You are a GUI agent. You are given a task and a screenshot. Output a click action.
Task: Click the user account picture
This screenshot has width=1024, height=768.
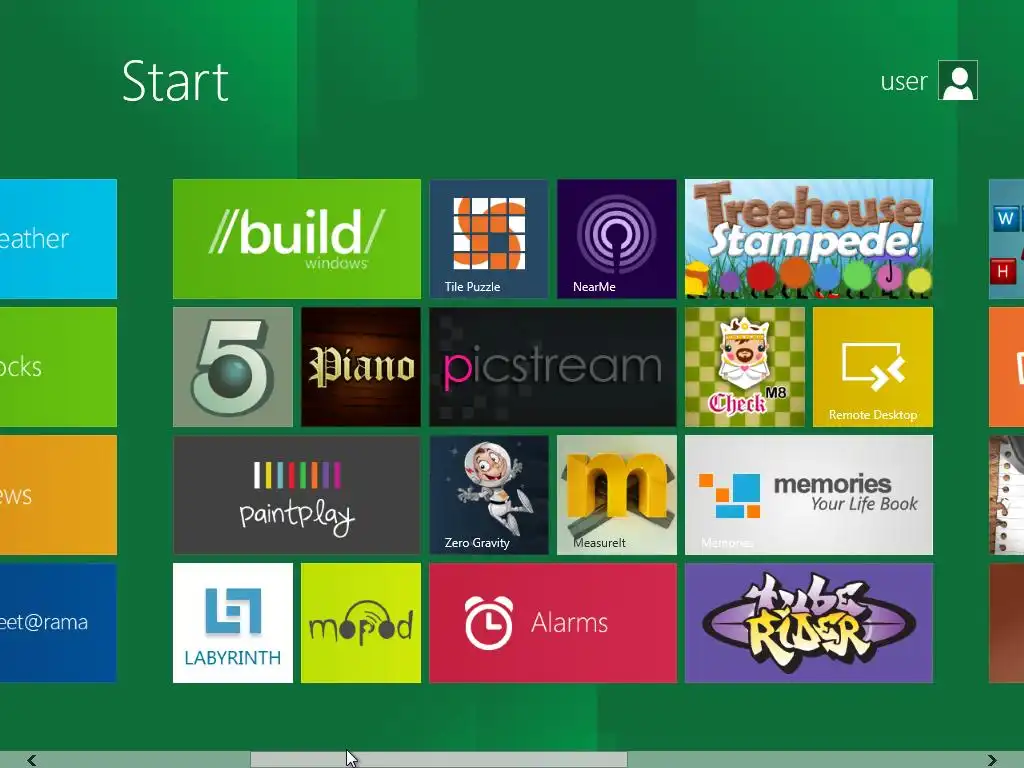pyautogui.click(x=957, y=80)
